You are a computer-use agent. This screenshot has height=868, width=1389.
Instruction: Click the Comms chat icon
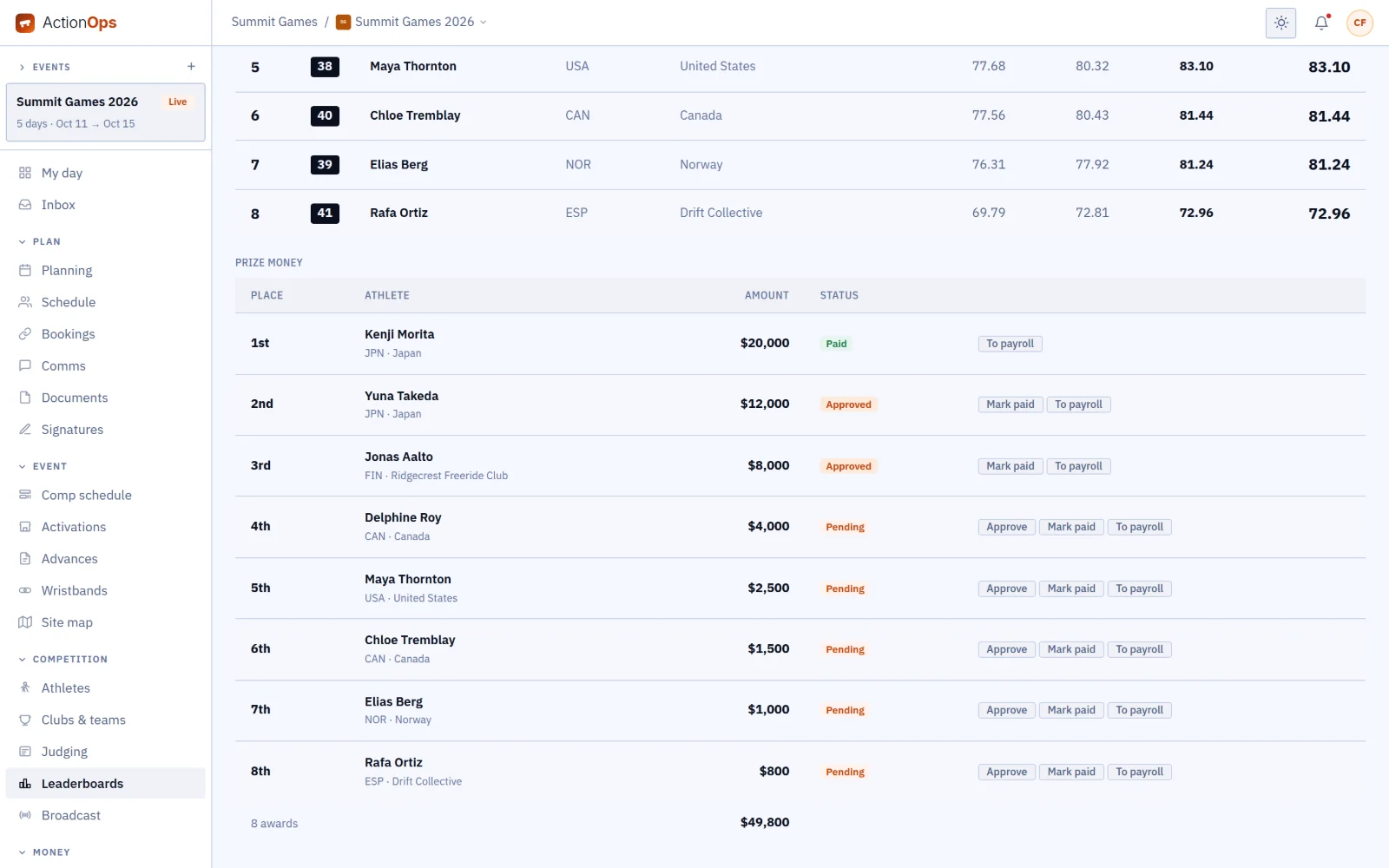[x=25, y=365]
